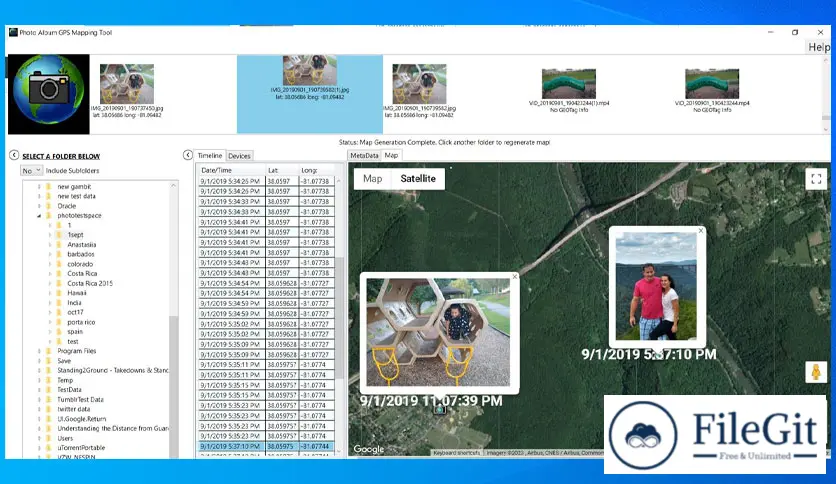Expand the TumblrTest Data folder

(39, 399)
